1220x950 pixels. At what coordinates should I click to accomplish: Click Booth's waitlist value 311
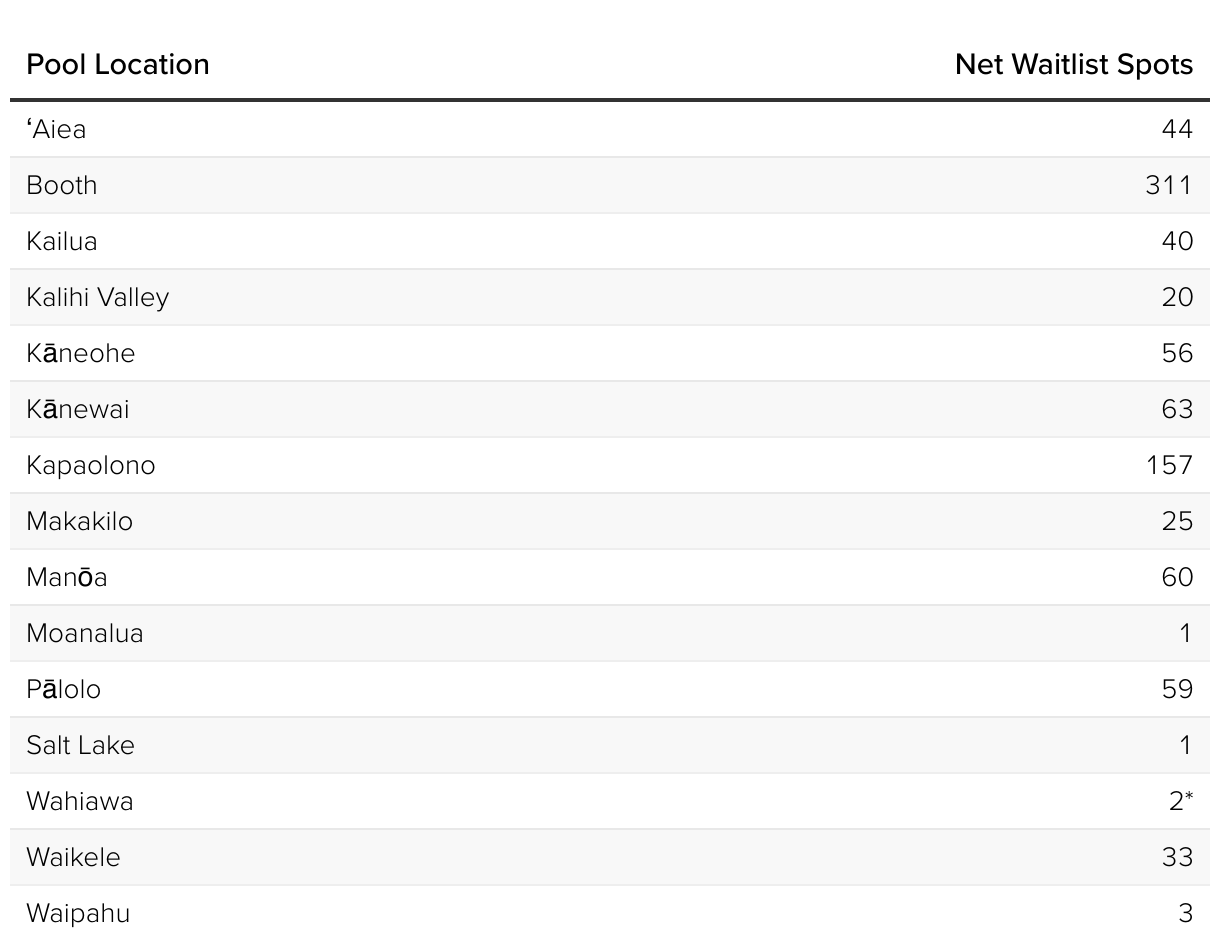click(1170, 185)
